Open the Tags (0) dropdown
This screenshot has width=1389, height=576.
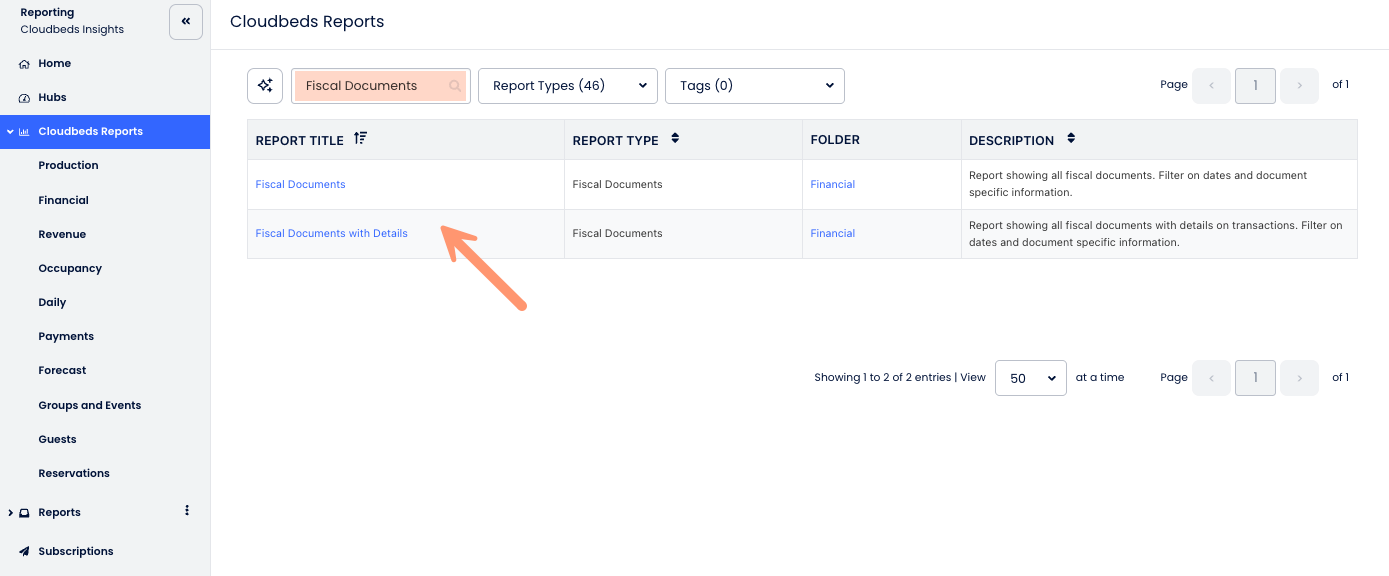[754, 86]
